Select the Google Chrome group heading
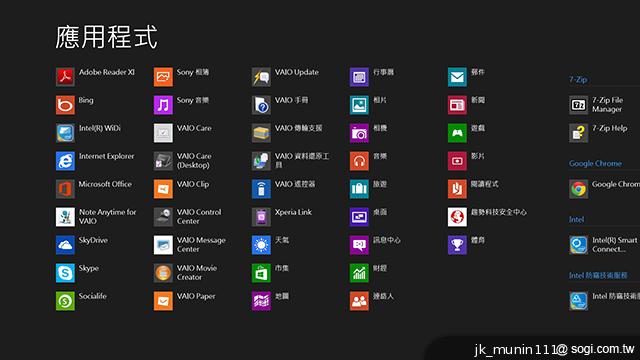The height and width of the screenshot is (360, 640). click(596, 163)
